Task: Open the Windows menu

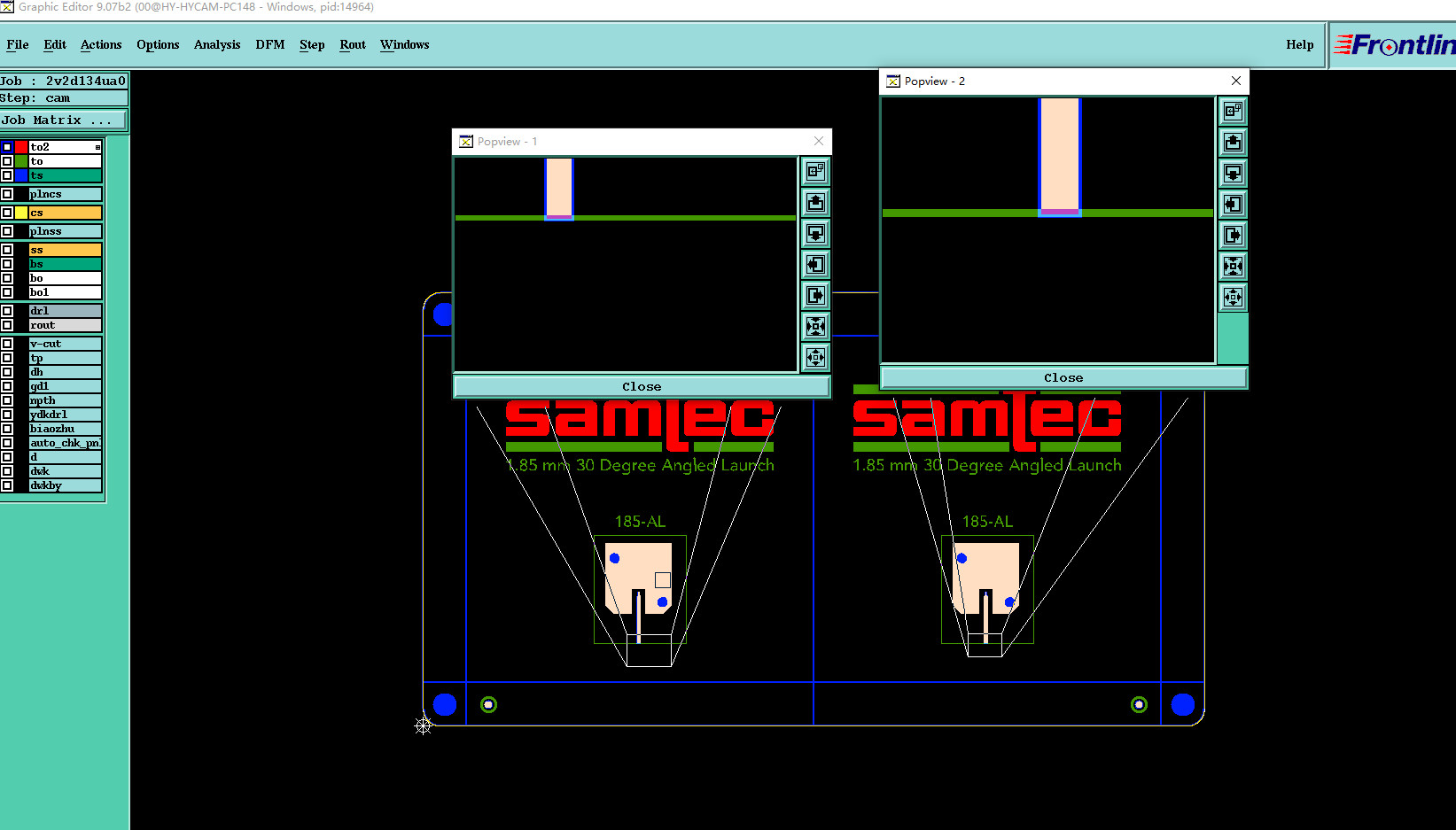Action: coord(405,44)
